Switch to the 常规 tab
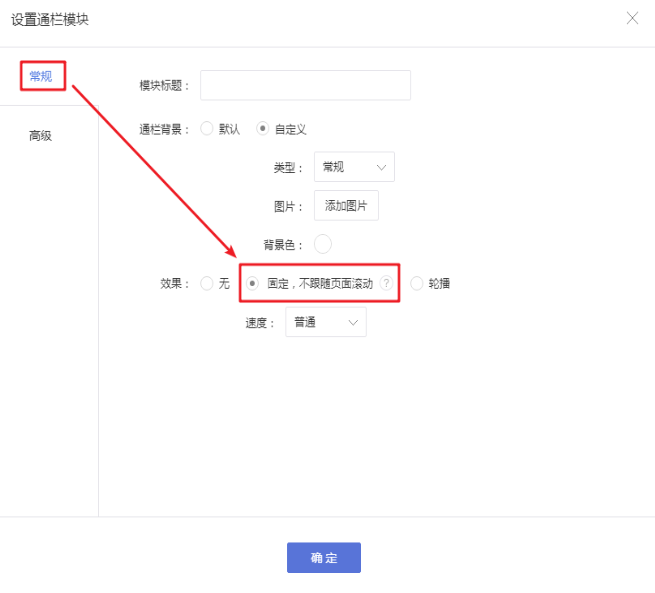 click(x=41, y=76)
